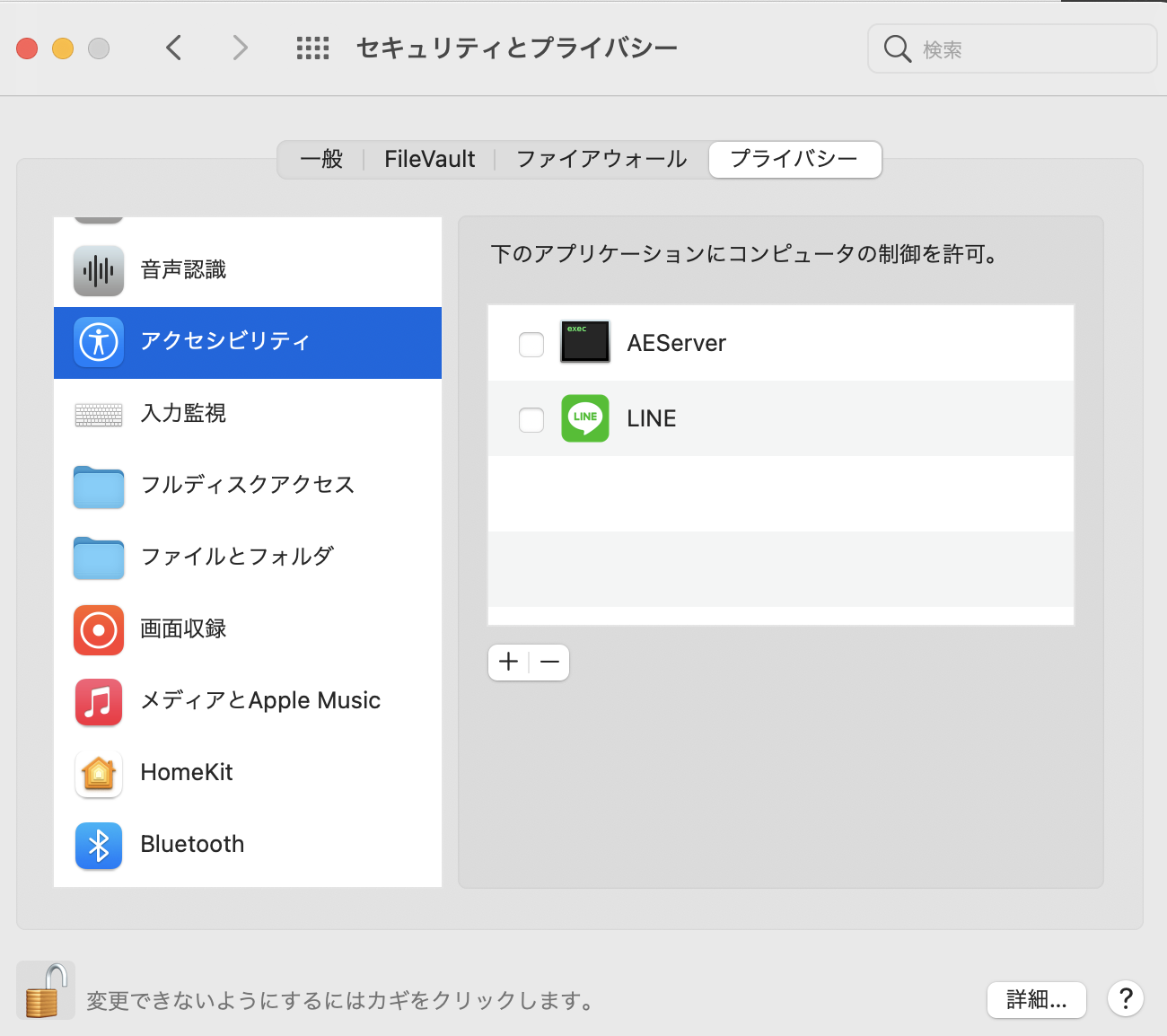
Task: Click the padlock to prevent changes
Action: point(46,990)
